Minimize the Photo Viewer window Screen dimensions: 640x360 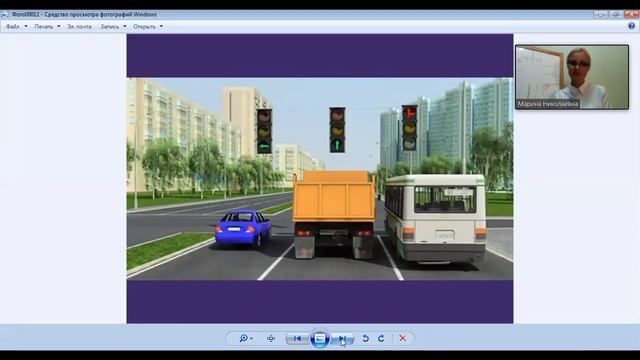coord(600,14)
